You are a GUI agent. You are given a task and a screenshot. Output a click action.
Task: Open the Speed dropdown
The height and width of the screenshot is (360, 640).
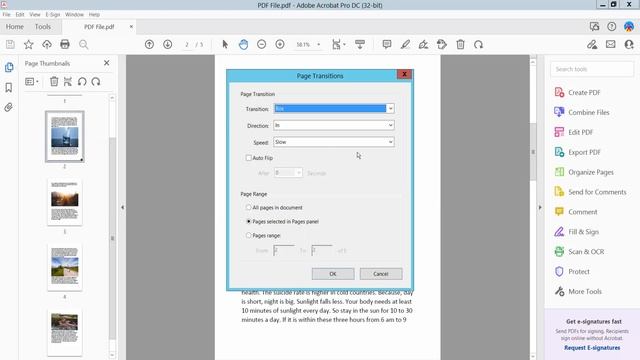[333, 142]
